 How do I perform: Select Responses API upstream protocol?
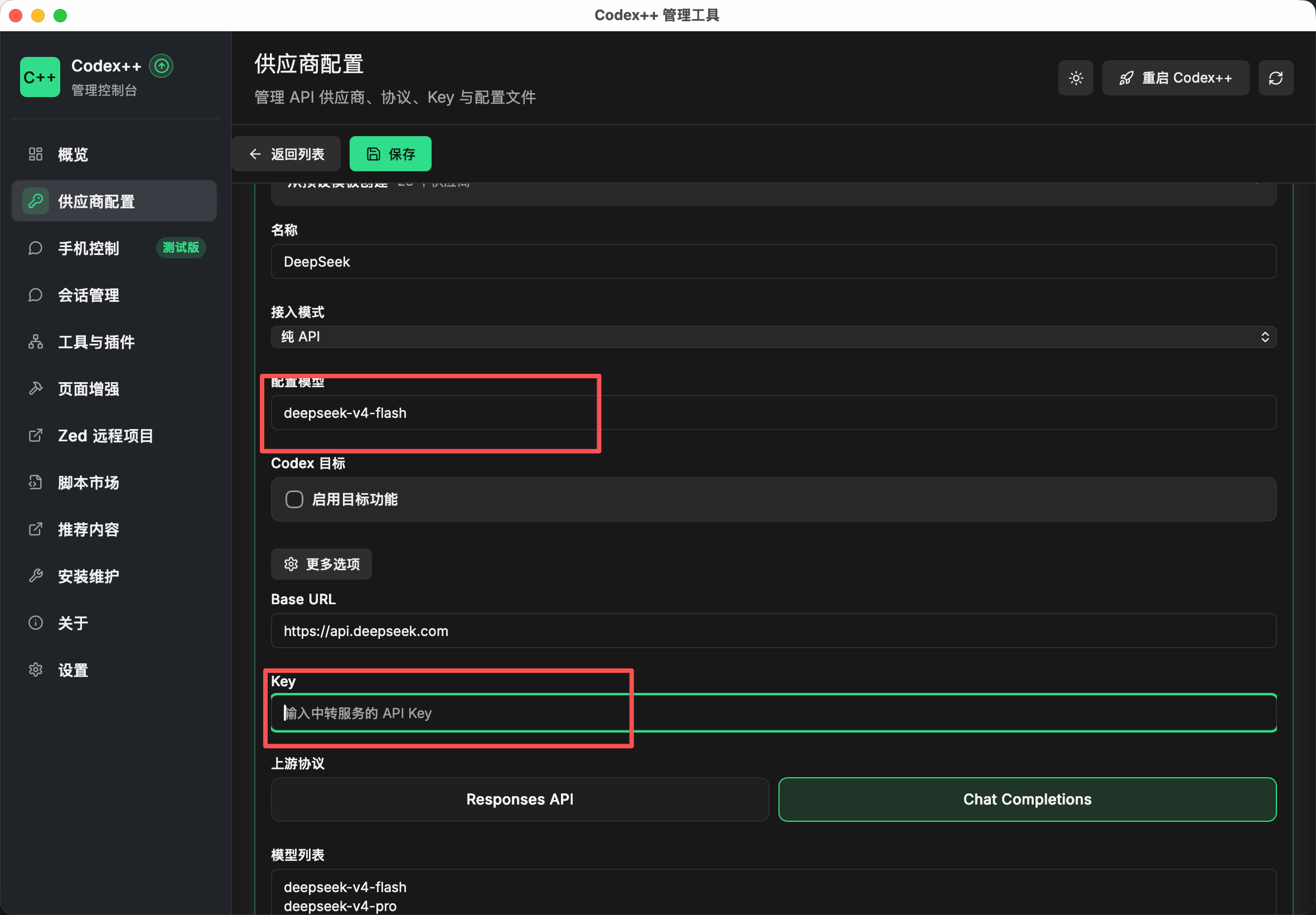click(x=520, y=800)
